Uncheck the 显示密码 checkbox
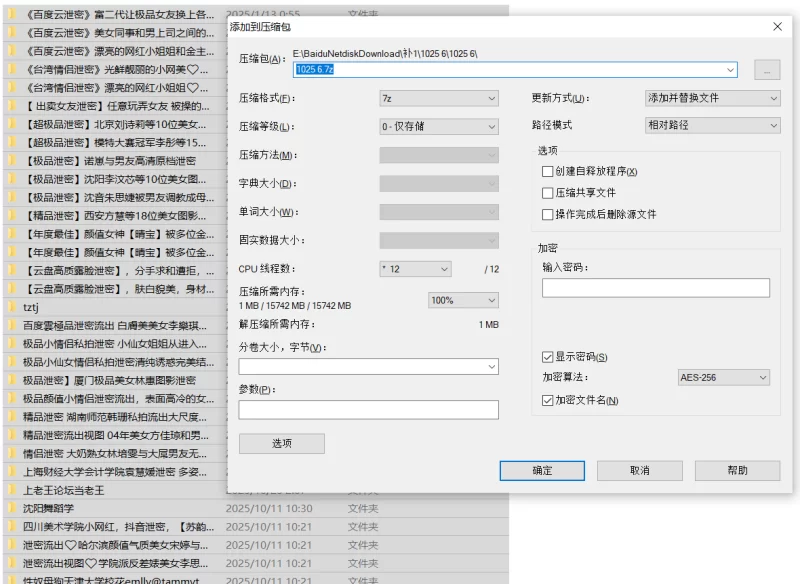800x584 pixels. (547, 357)
